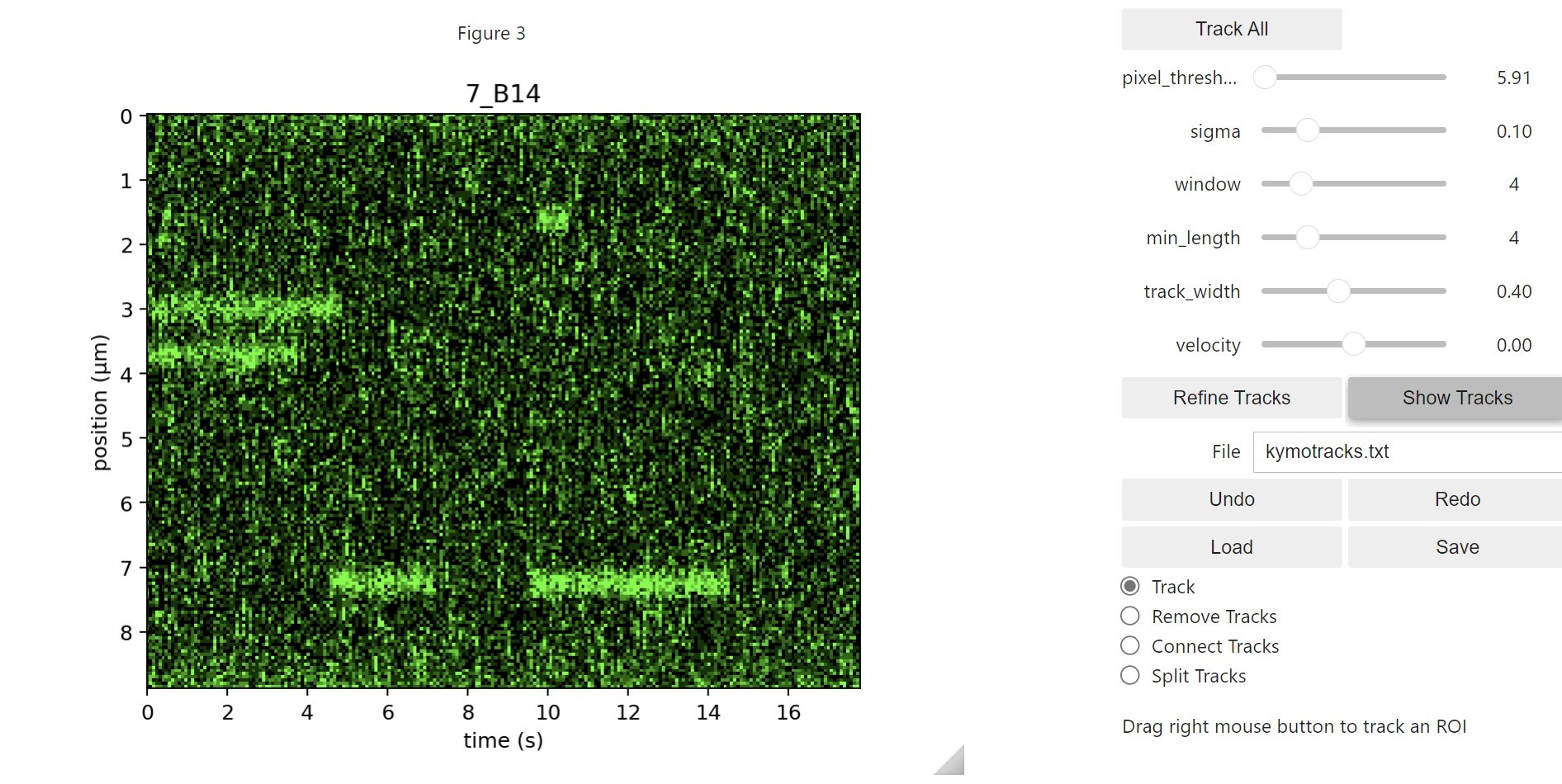
Task: Click the track at 3 µm position
Action: [244, 308]
